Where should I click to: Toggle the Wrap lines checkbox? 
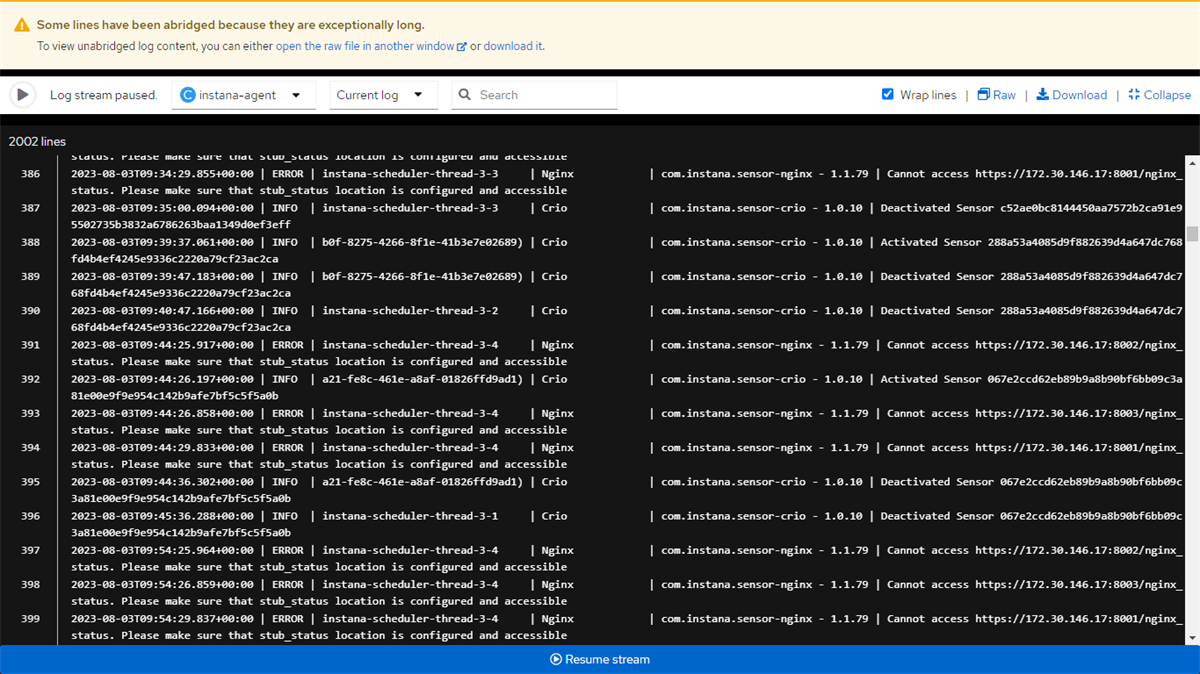click(x=887, y=94)
